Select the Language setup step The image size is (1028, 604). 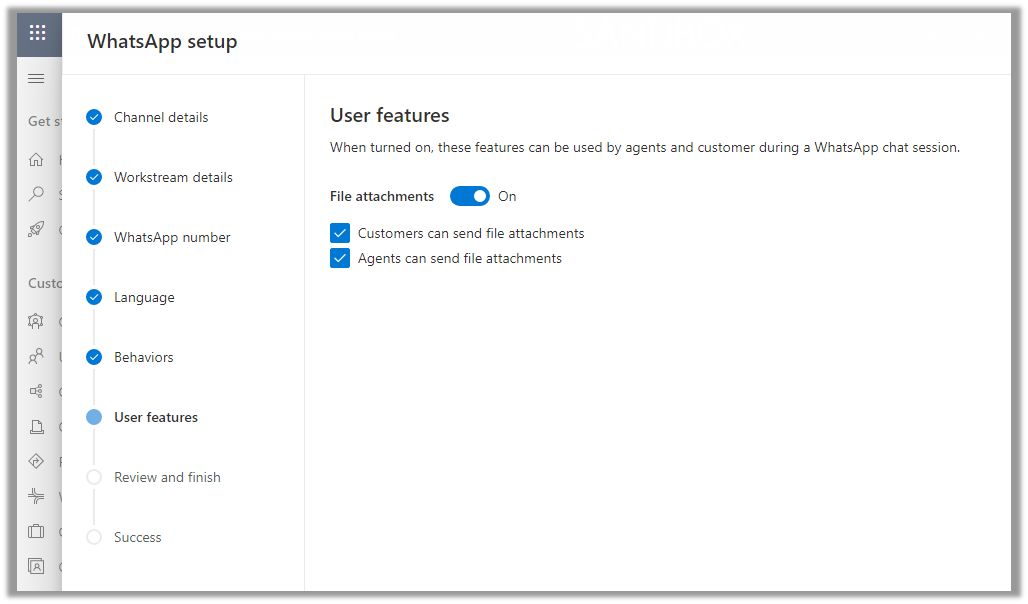click(143, 297)
